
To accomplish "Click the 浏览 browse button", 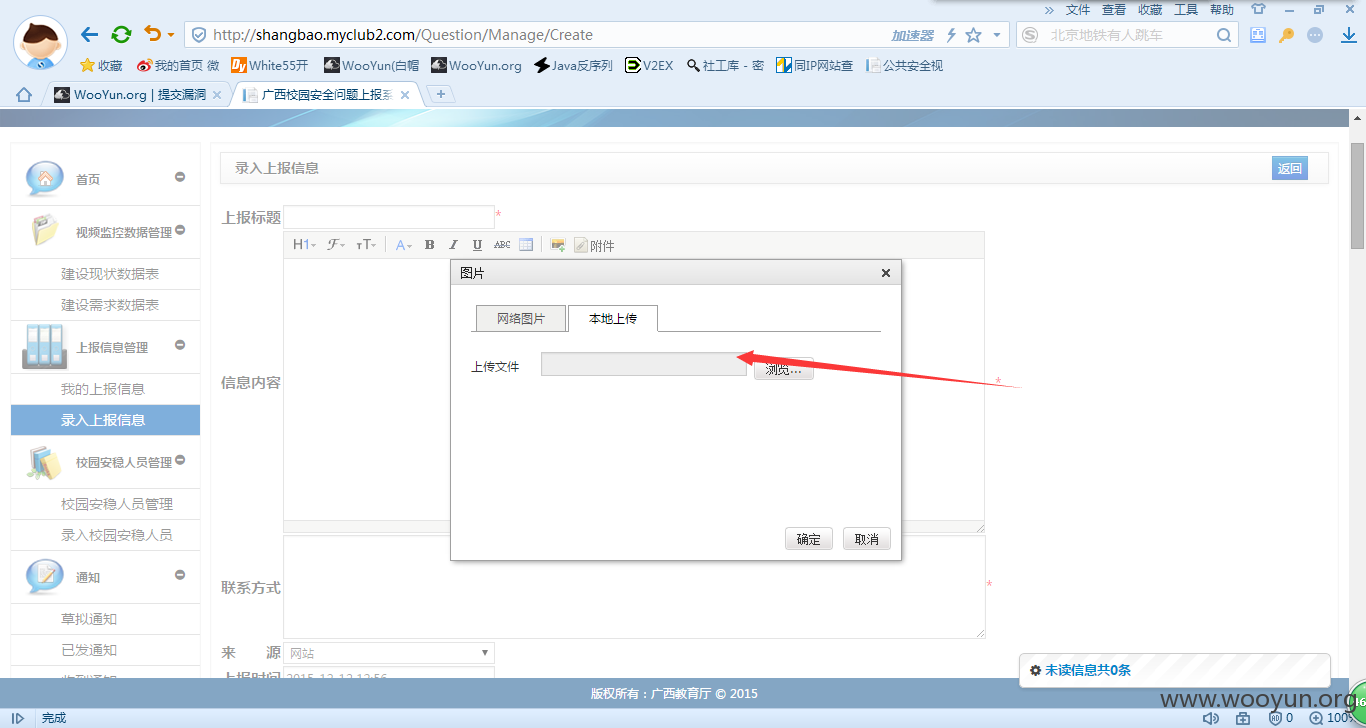I will (x=783, y=369).
